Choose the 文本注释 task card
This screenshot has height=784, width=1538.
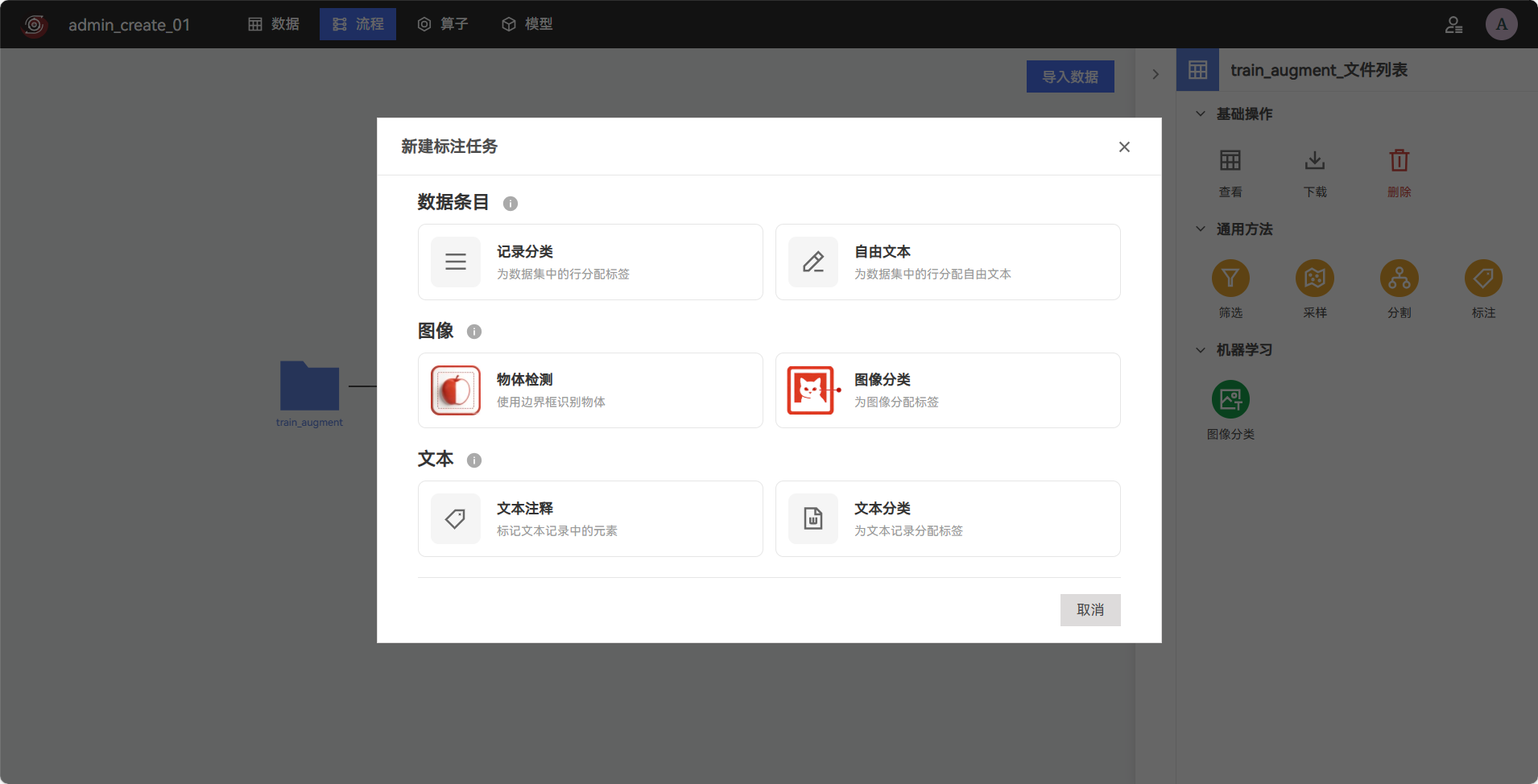point(590,518)
